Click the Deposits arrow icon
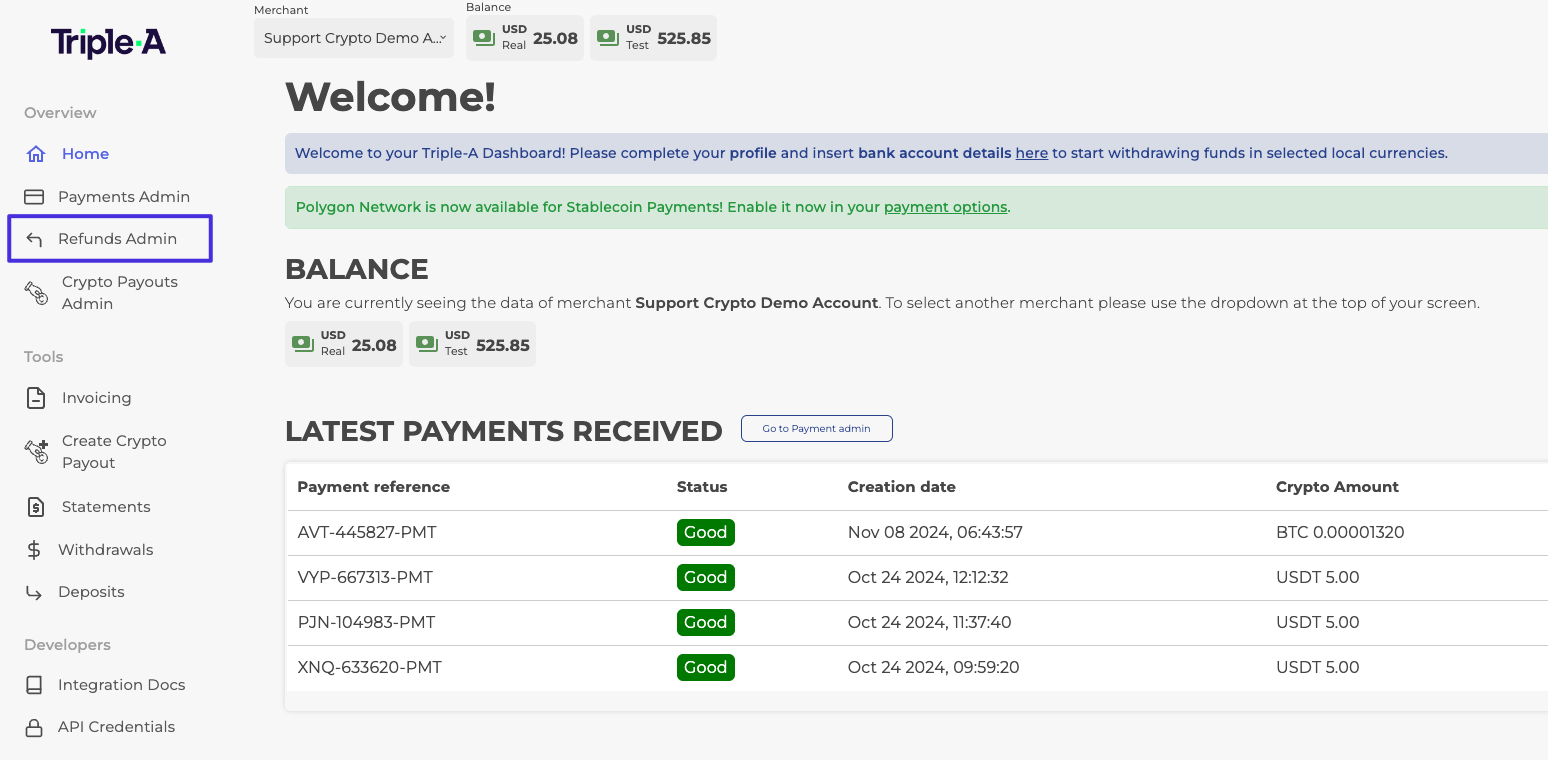 click(34, 592)
